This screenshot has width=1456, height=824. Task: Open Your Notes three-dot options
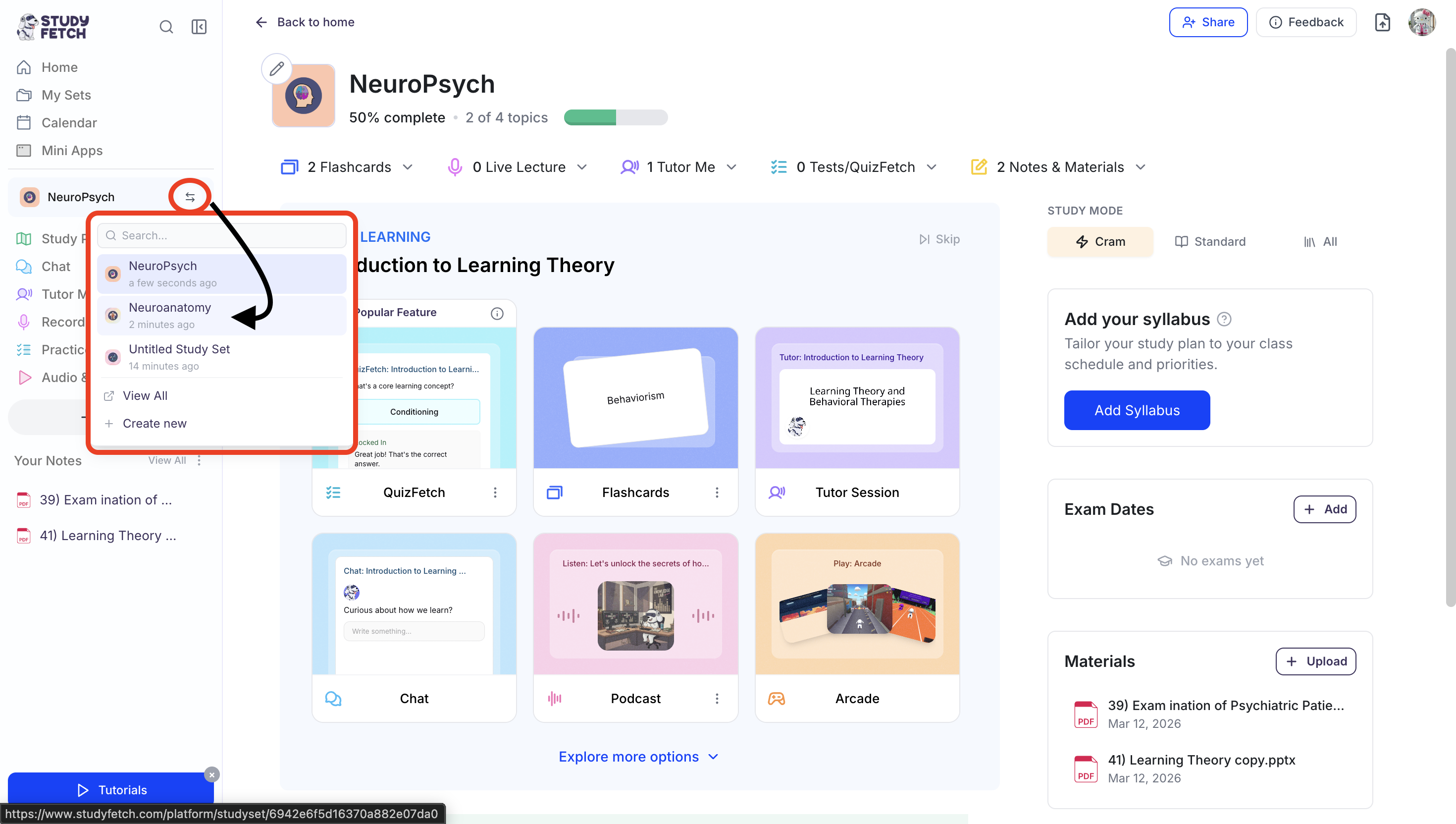click(x=199, y=461)
